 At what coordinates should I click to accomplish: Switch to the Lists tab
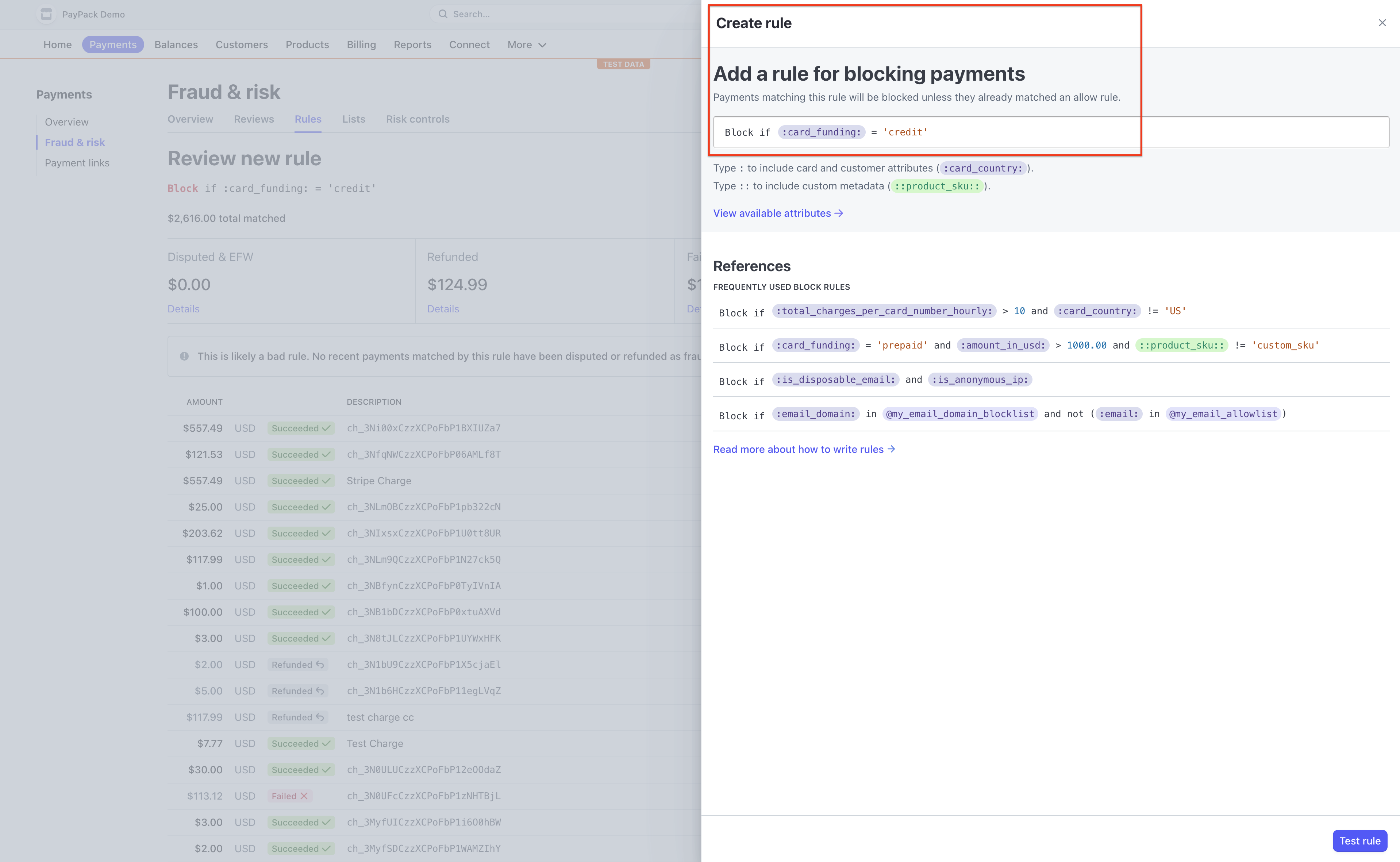[353, 119]
